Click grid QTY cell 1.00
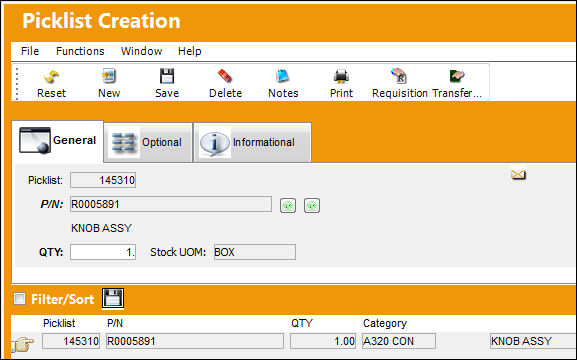The width and height of the screenshot is (577, 360). [x=323, y=341]
